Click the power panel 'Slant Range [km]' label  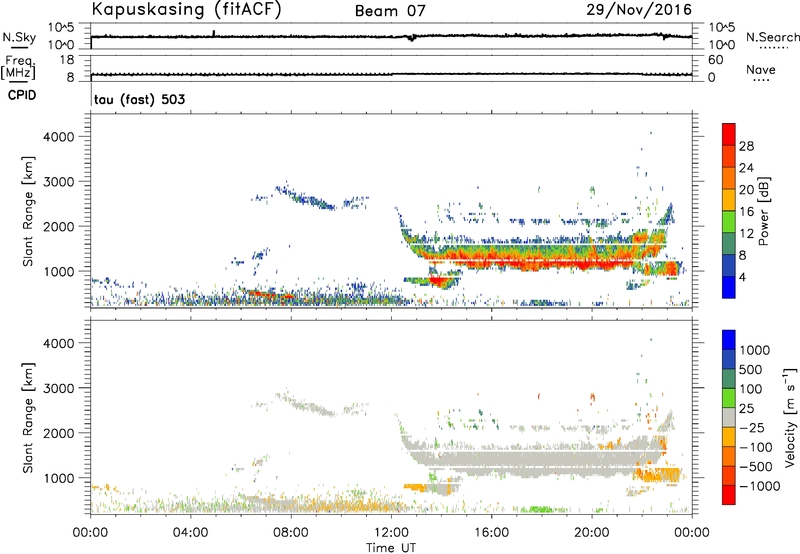(x=28, y=211)
